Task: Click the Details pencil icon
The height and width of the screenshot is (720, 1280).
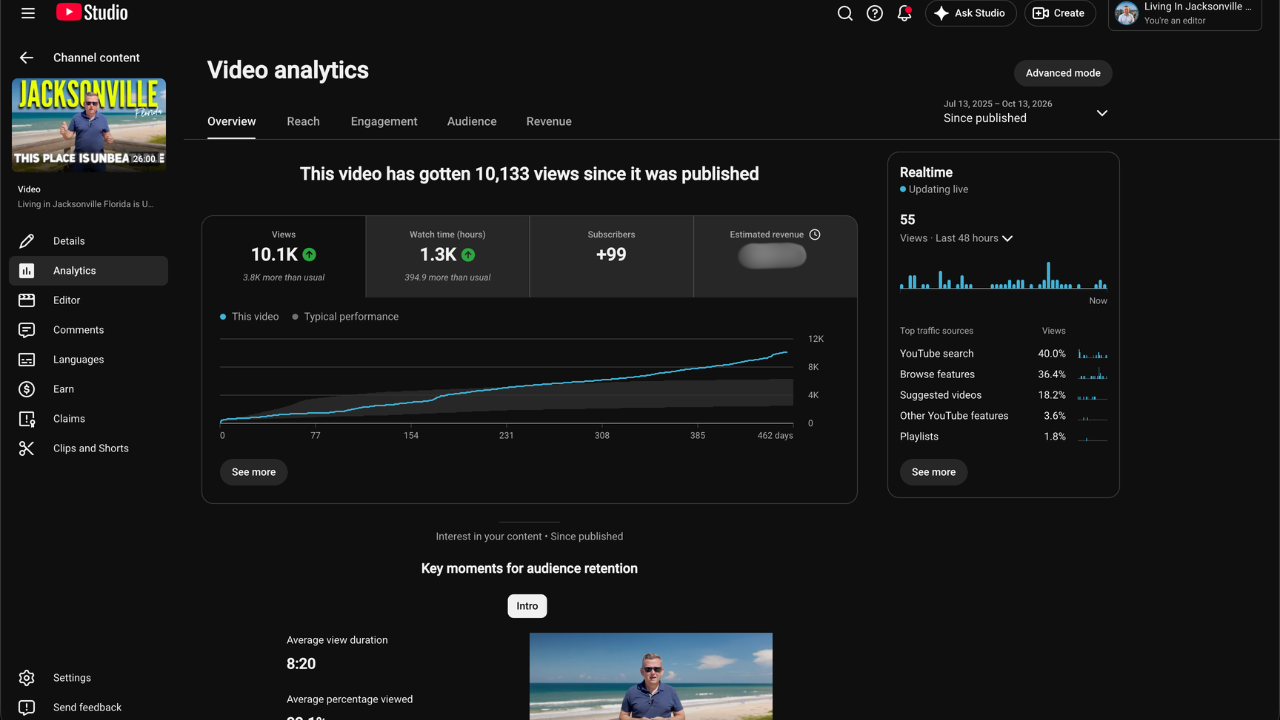Action: 27,241
